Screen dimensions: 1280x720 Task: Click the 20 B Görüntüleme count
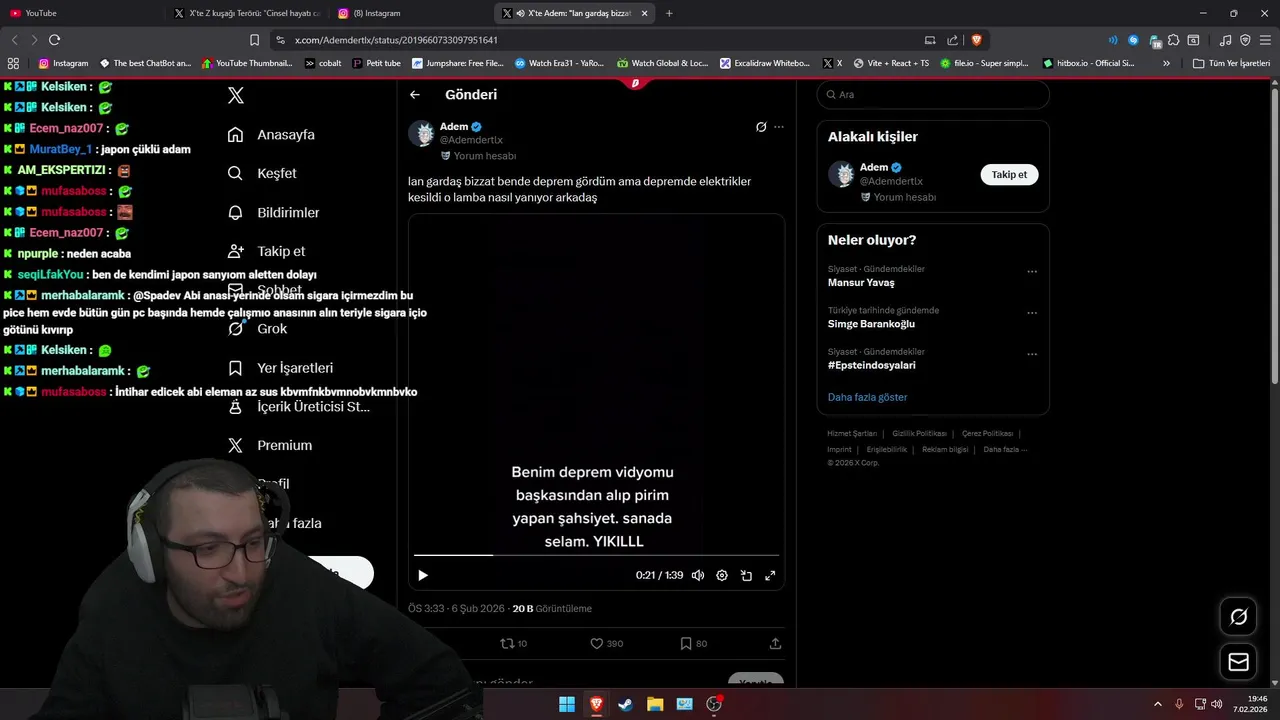[552, 608]
